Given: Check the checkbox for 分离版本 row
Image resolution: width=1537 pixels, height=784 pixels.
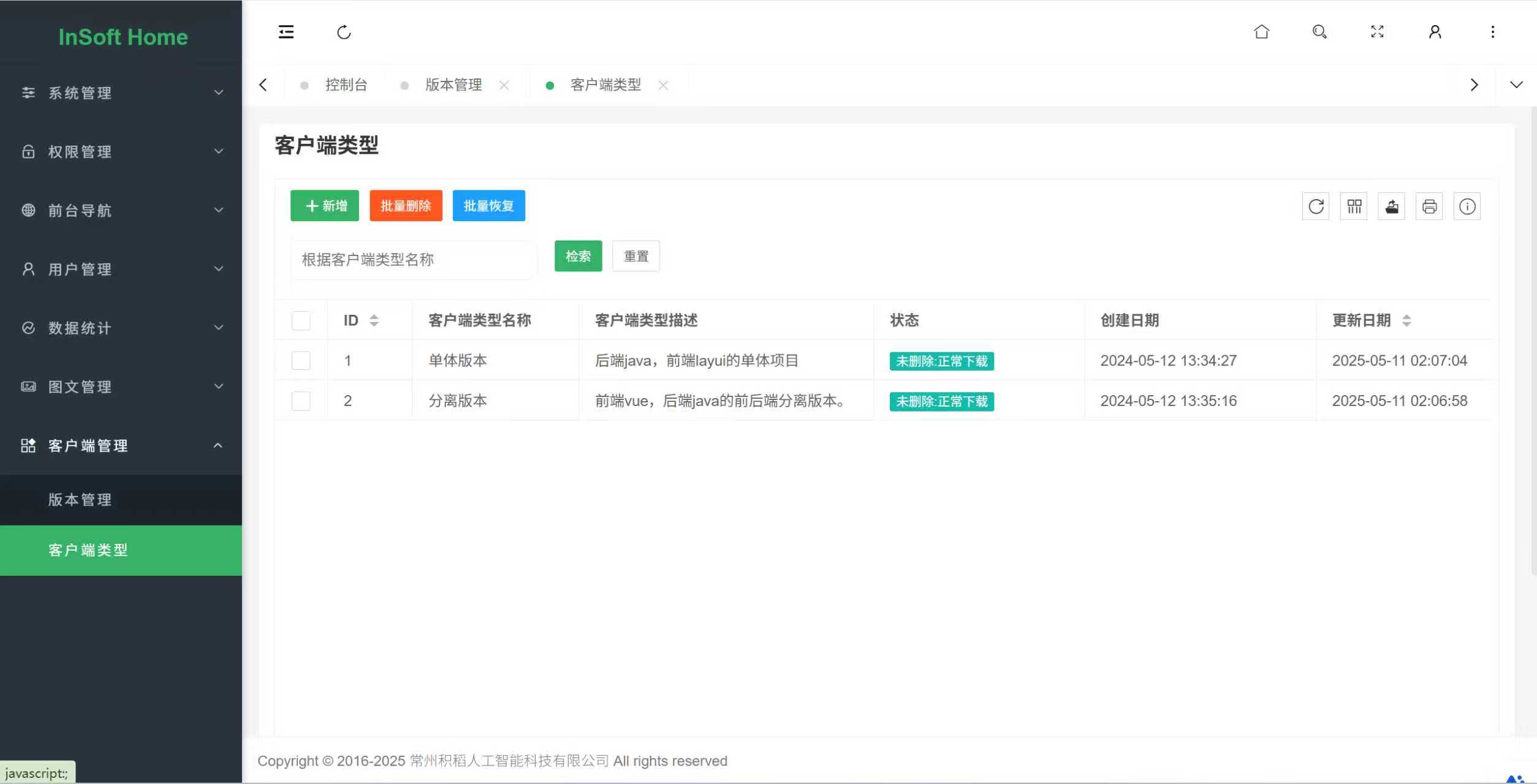Looking at the screenshot, I should [300, 401].
